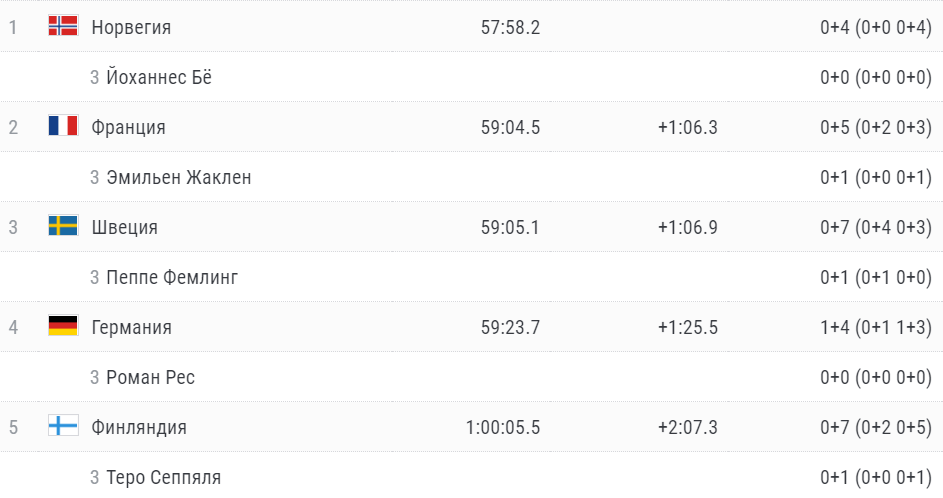Click Norway's finish time 57:58.2

(510, 27)
